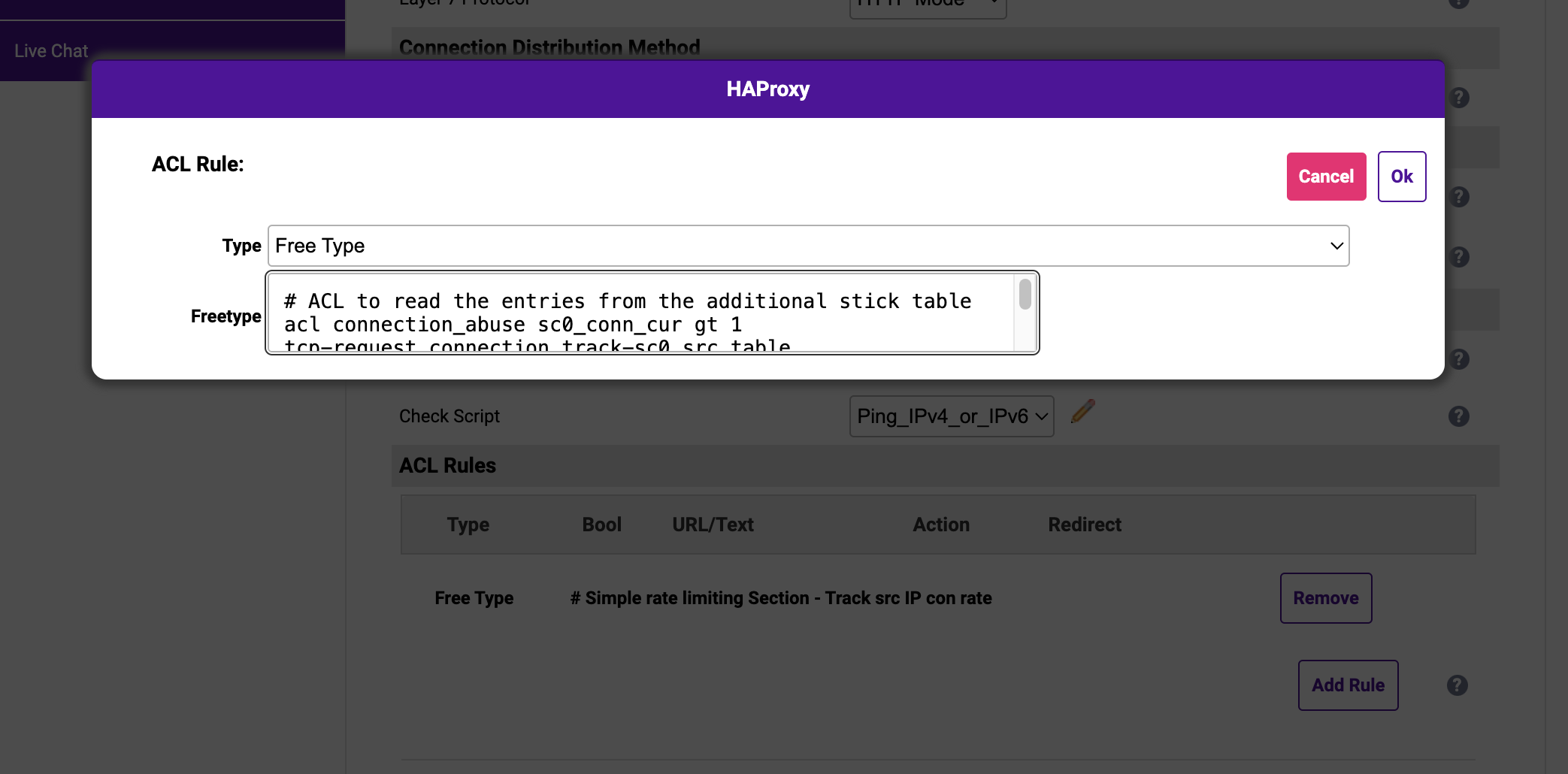This screenshot has width=1568, height=774.
Task: Click the help icon right of Ok button
Action: pyautogui.click(x=1459, y=197)
